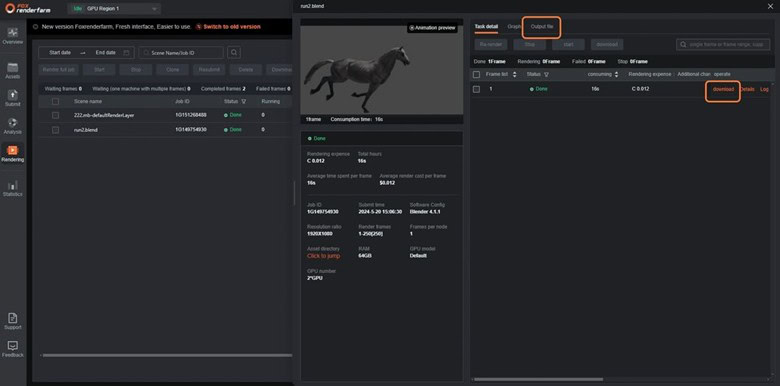Click the Click to jump asset directory link
Viewport: 780px width, 386px height.
click(323, 256)
